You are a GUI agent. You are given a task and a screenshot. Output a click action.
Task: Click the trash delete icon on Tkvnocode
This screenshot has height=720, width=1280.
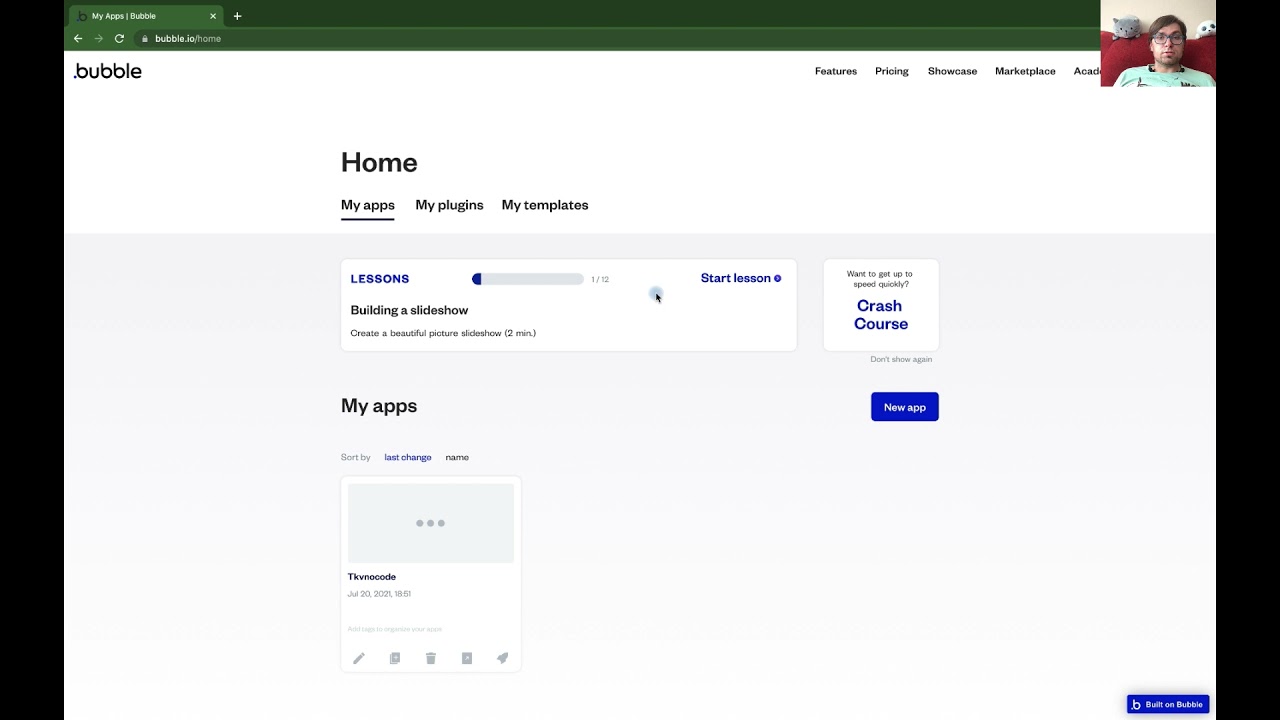[x=431, y=658]
